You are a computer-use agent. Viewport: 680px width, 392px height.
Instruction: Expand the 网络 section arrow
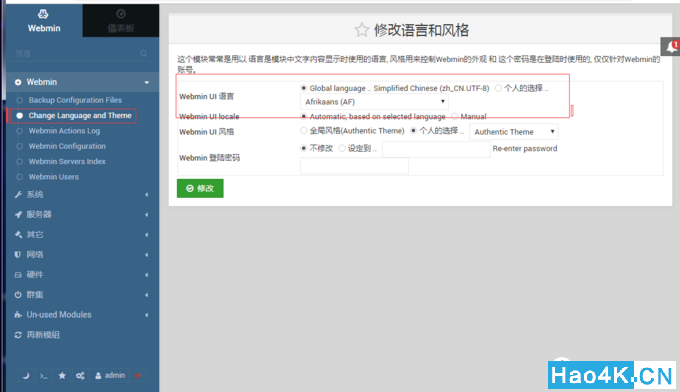147,255
